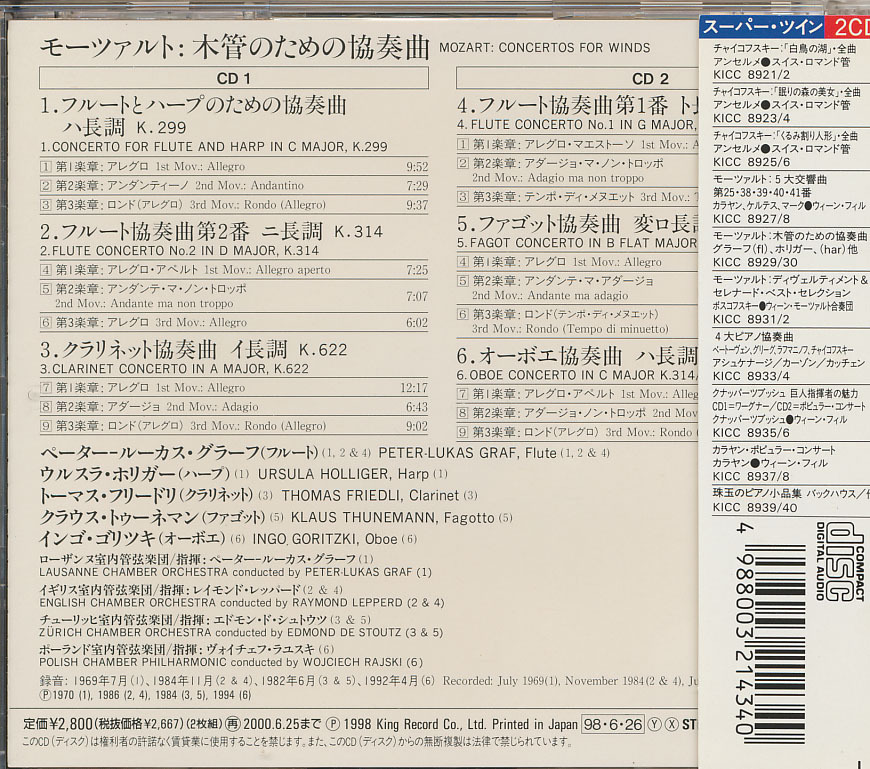Screen dimensions: 870x769
Task: Click catalog number KICC 8933/4
Action: 751,376
